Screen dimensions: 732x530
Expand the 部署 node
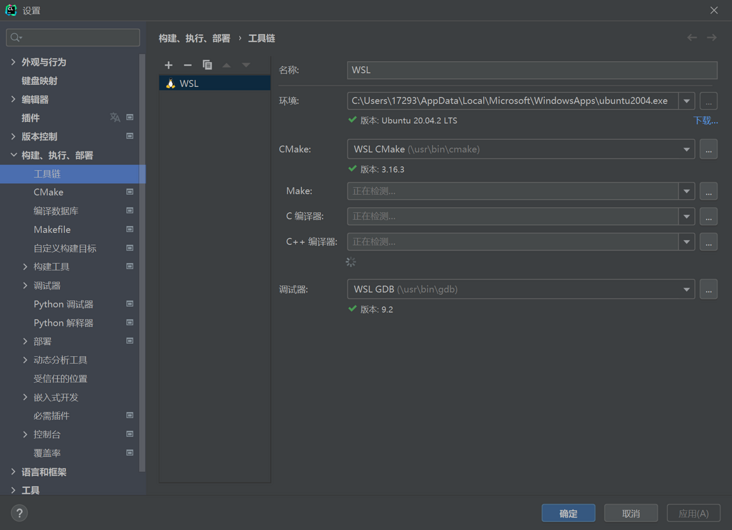pyautogui.click(x=25, y=341)
